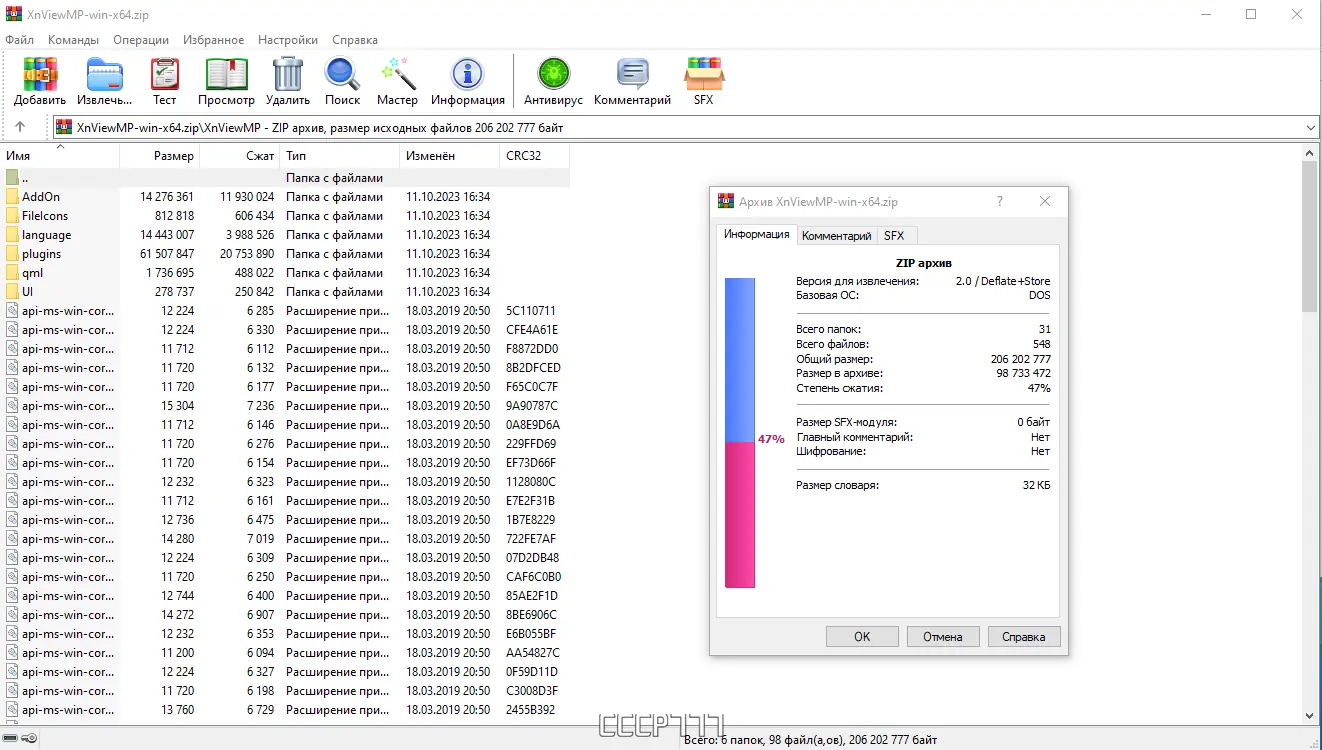1322x750 pixels.
Task: Select the language folder icon
Action: pyautogui.click(x=12, y=235)
